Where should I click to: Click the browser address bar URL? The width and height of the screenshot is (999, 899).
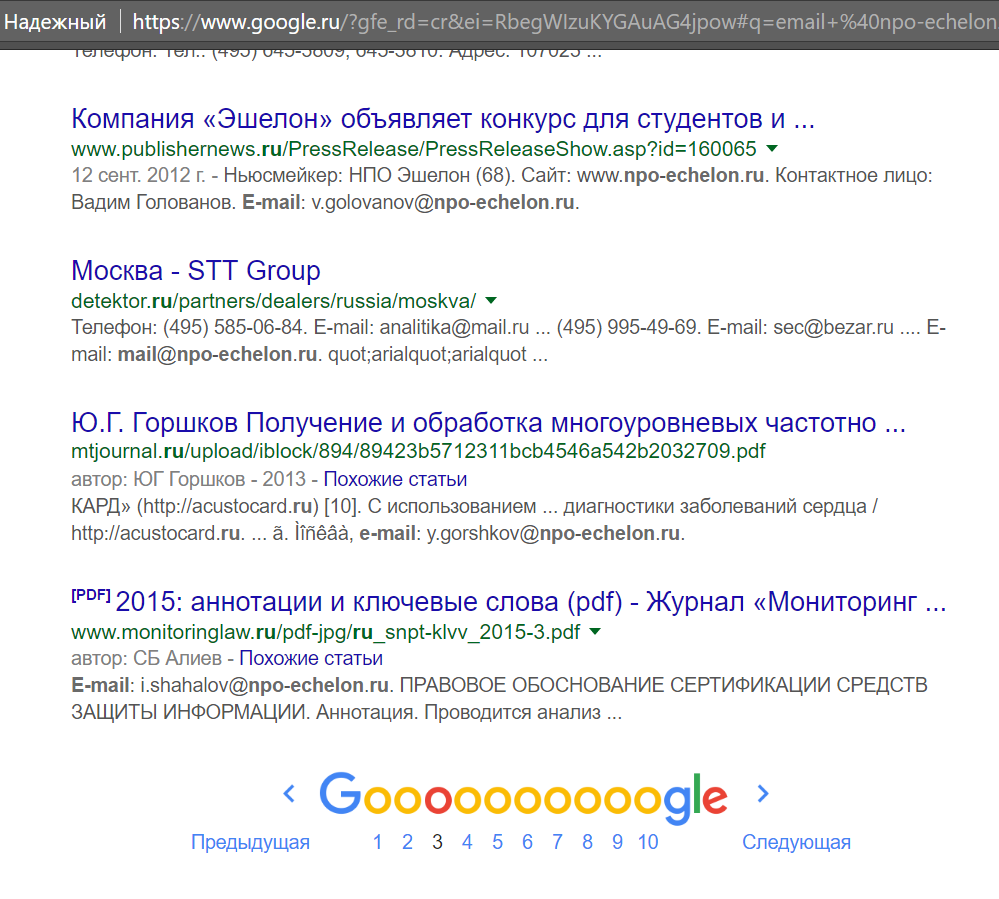tap(560, 21)
